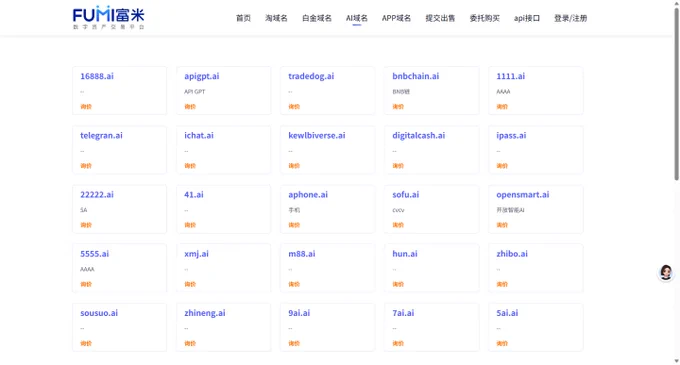
Task: Open the bnbchain.ai domain link
Action: tap(415, 76)
